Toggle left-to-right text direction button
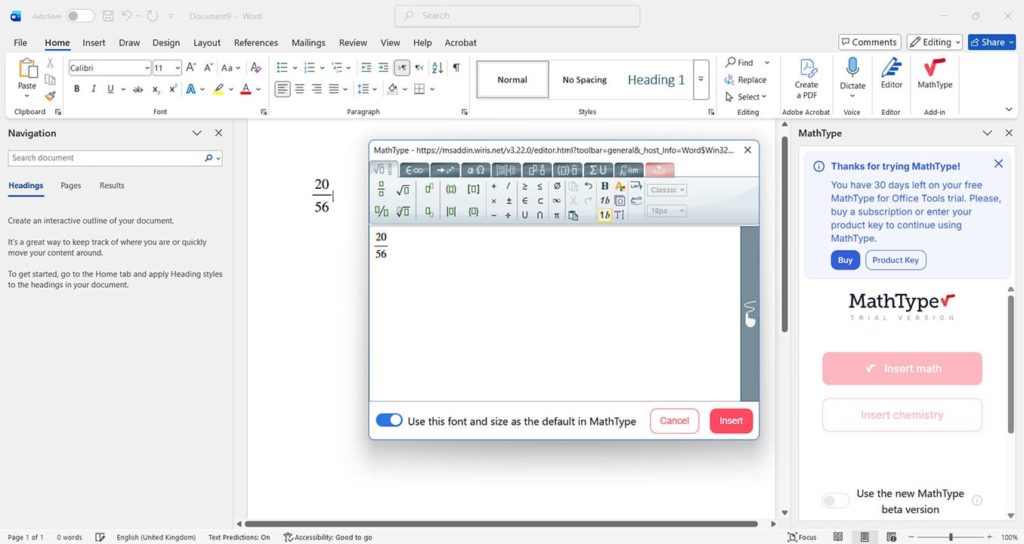 pos(402,68)
